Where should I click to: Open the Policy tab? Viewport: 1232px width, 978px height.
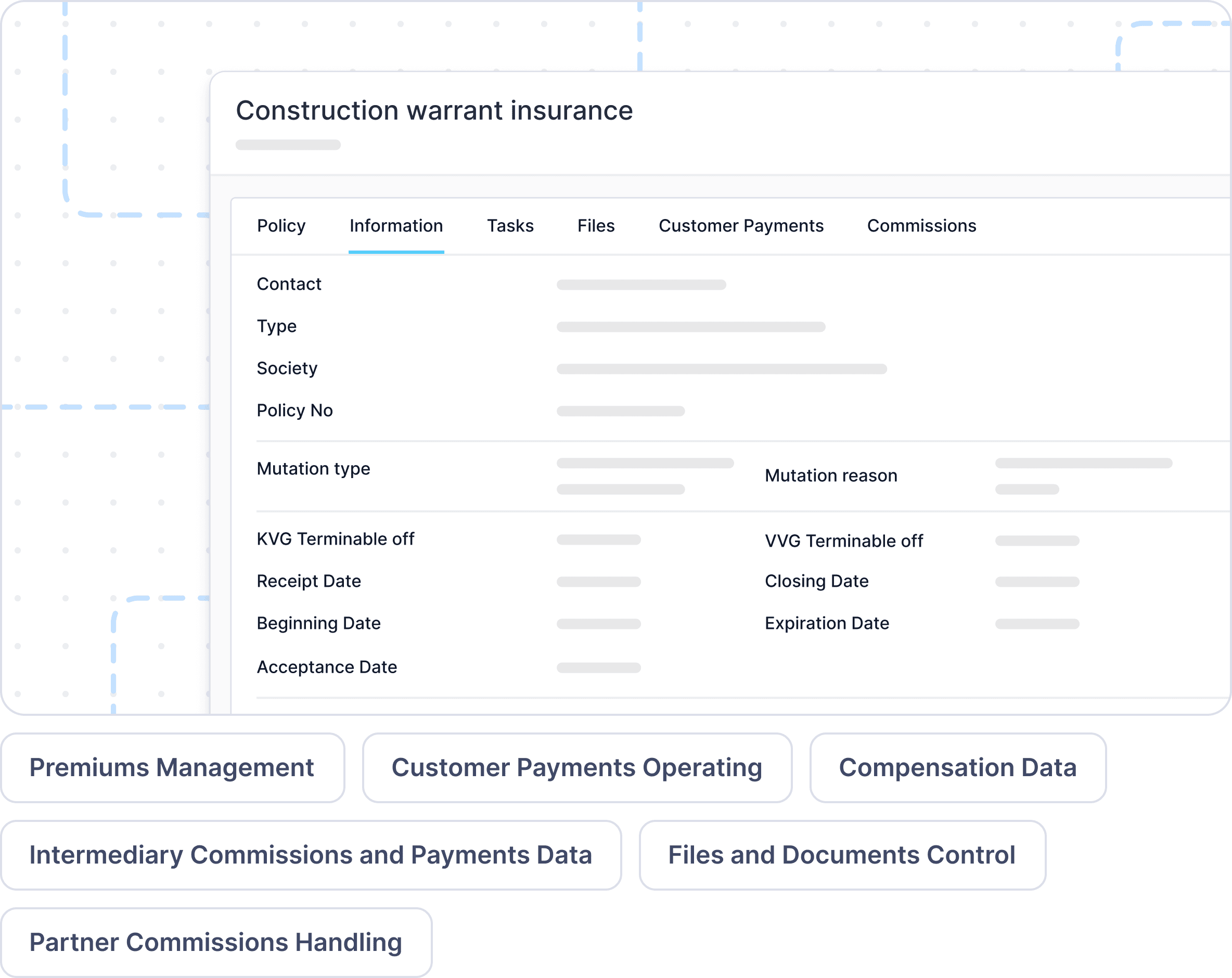[x=281, y=226]
